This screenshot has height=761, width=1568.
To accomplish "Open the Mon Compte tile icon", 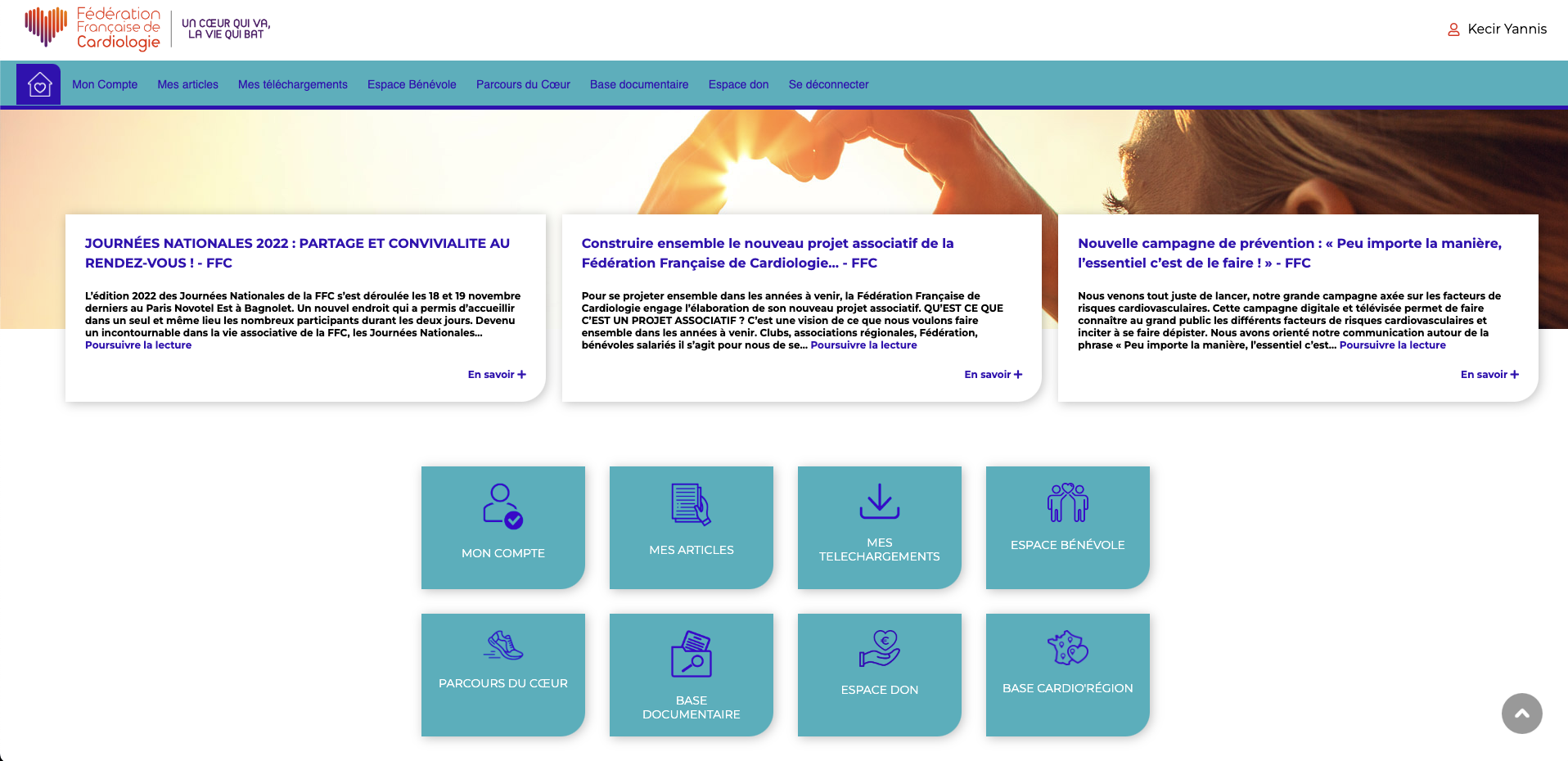I will point(502,506).
